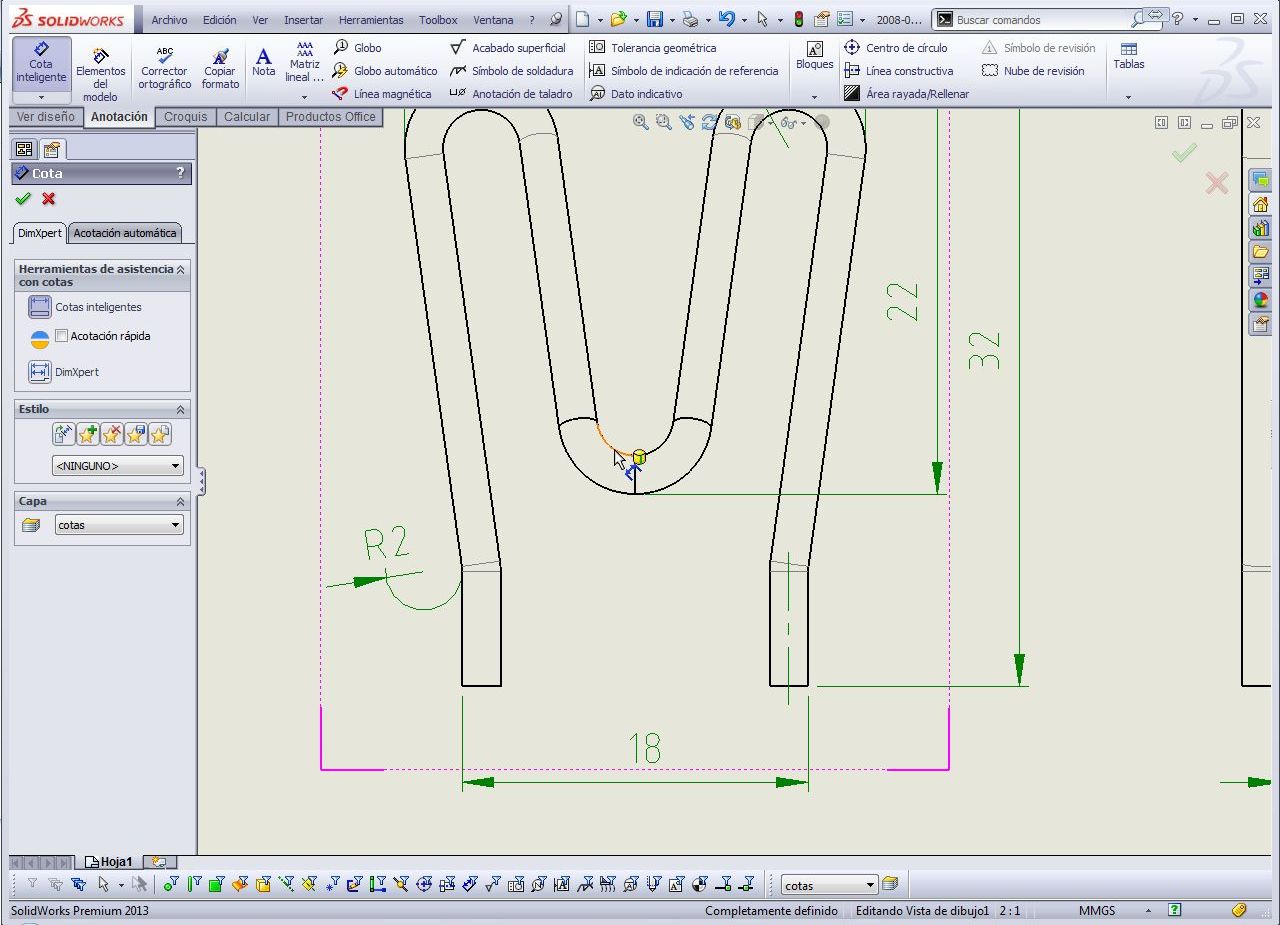Click Símbolo de soldadura tool

pyautogui.click(x=512, y=71)
